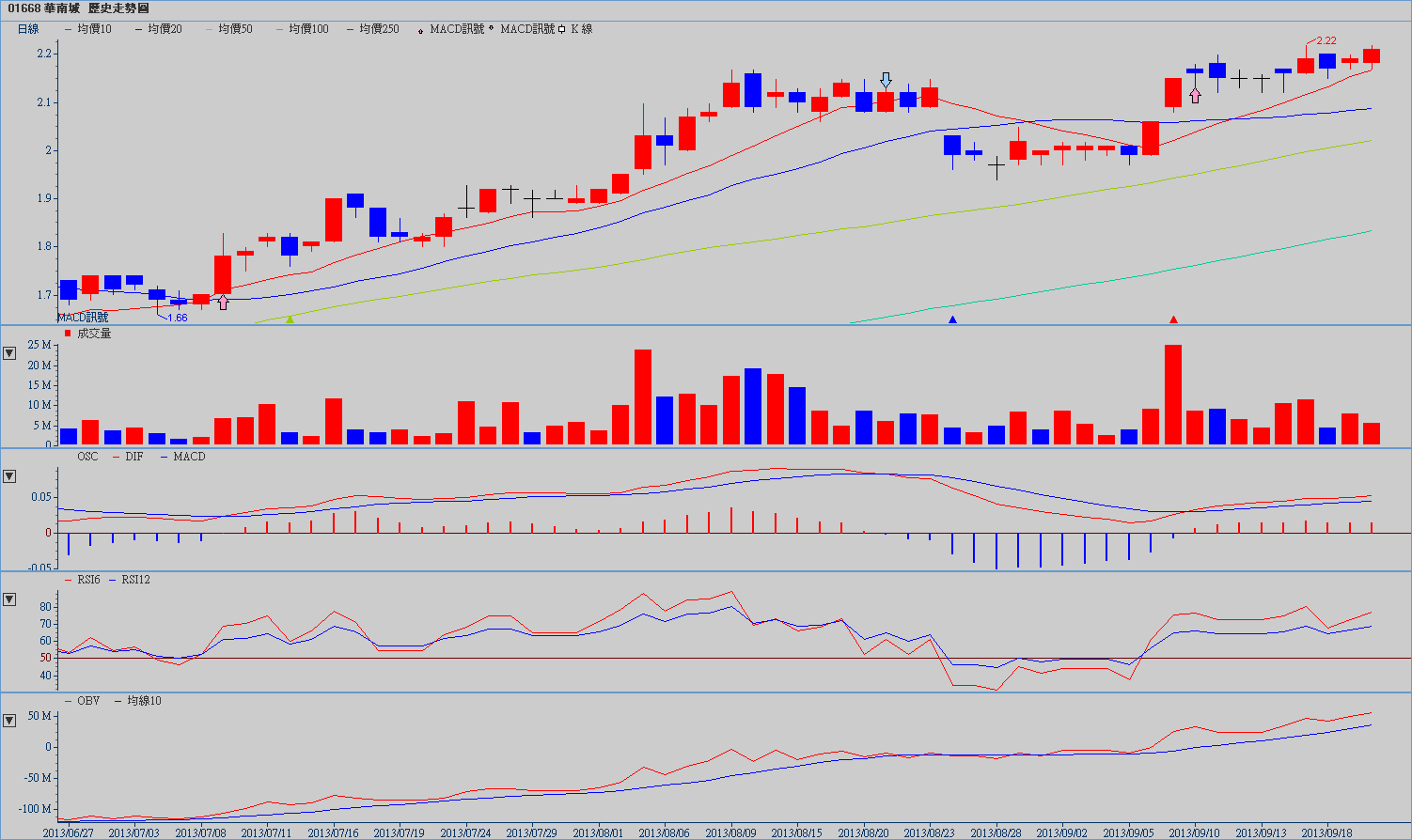The width and height of the screenshot is (1412, 840).
Task: Toggle the 均價50 moving average legend
Action: tap(235, 29)
